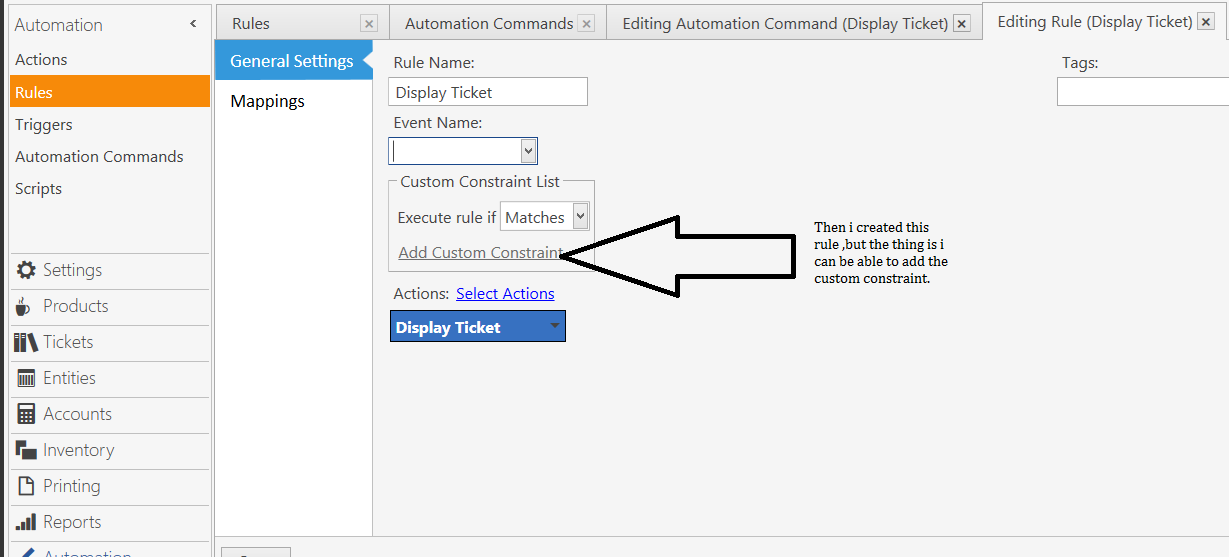
Task: Click the Printing page icon
Action: tap(26, 486)
